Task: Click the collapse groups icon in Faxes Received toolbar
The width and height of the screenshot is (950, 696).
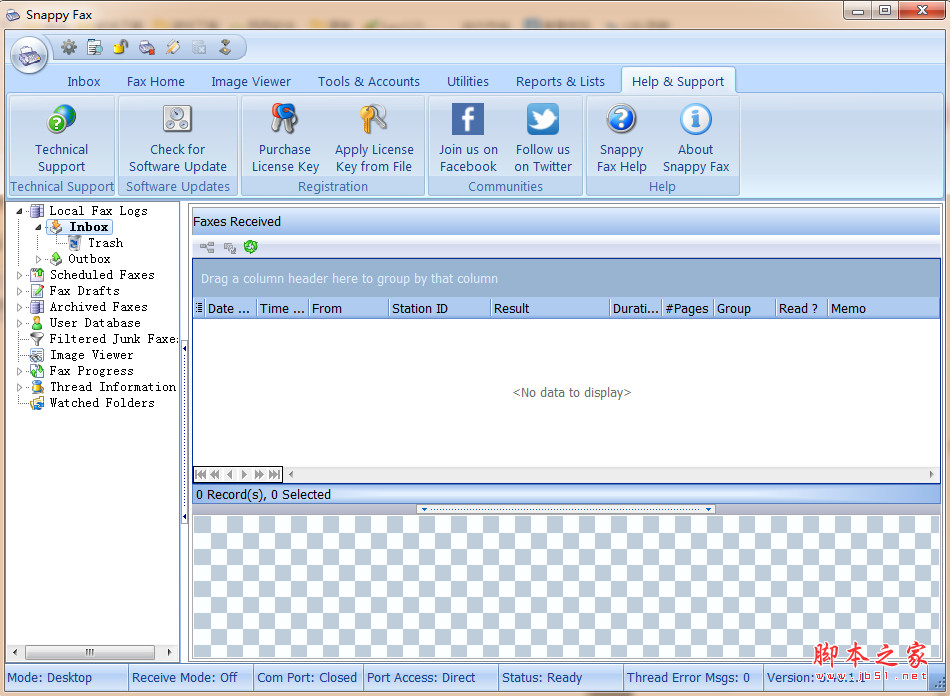Action: [x=230, y=247]
